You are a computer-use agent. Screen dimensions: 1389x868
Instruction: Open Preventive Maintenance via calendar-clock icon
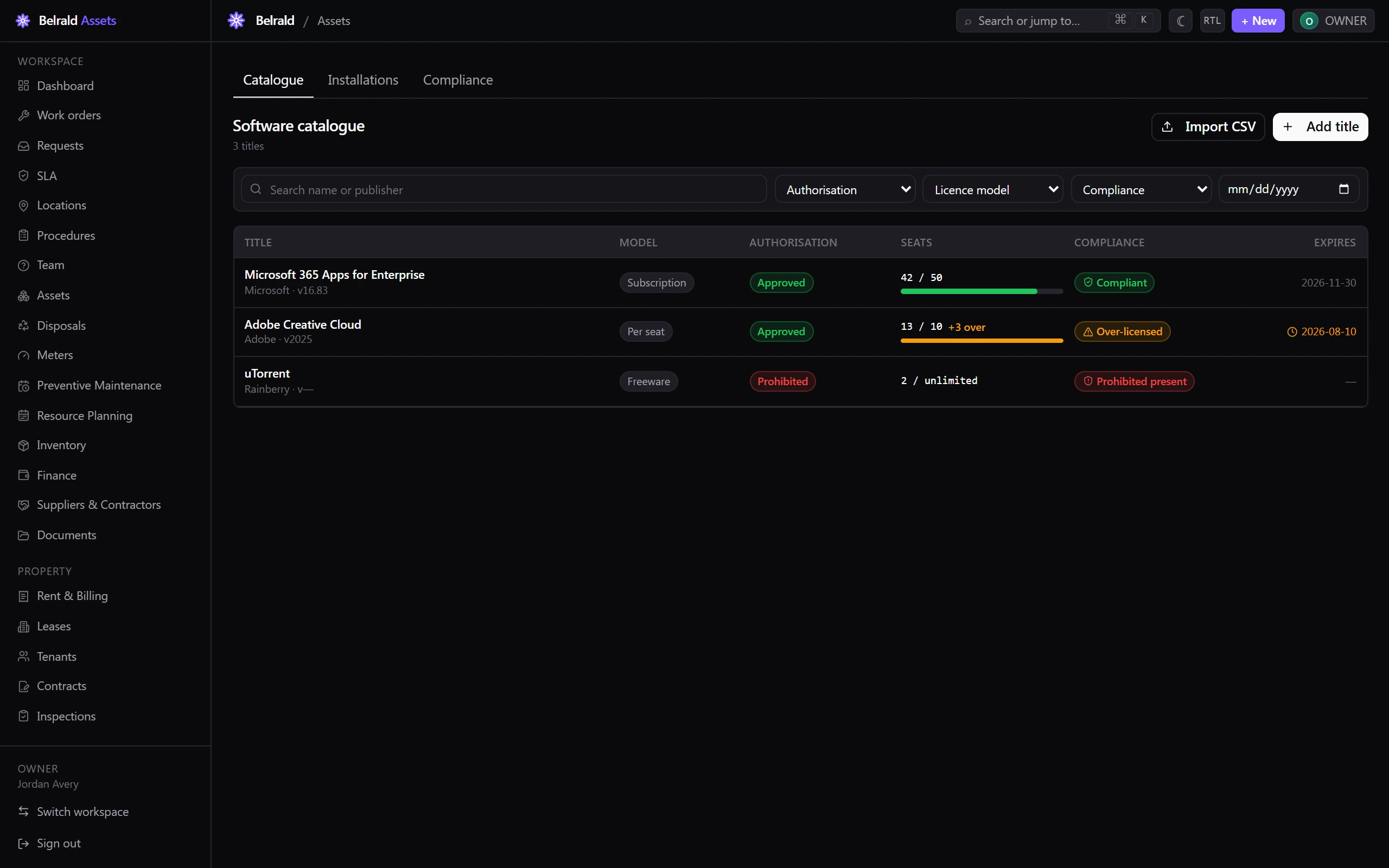coord(23,386)
